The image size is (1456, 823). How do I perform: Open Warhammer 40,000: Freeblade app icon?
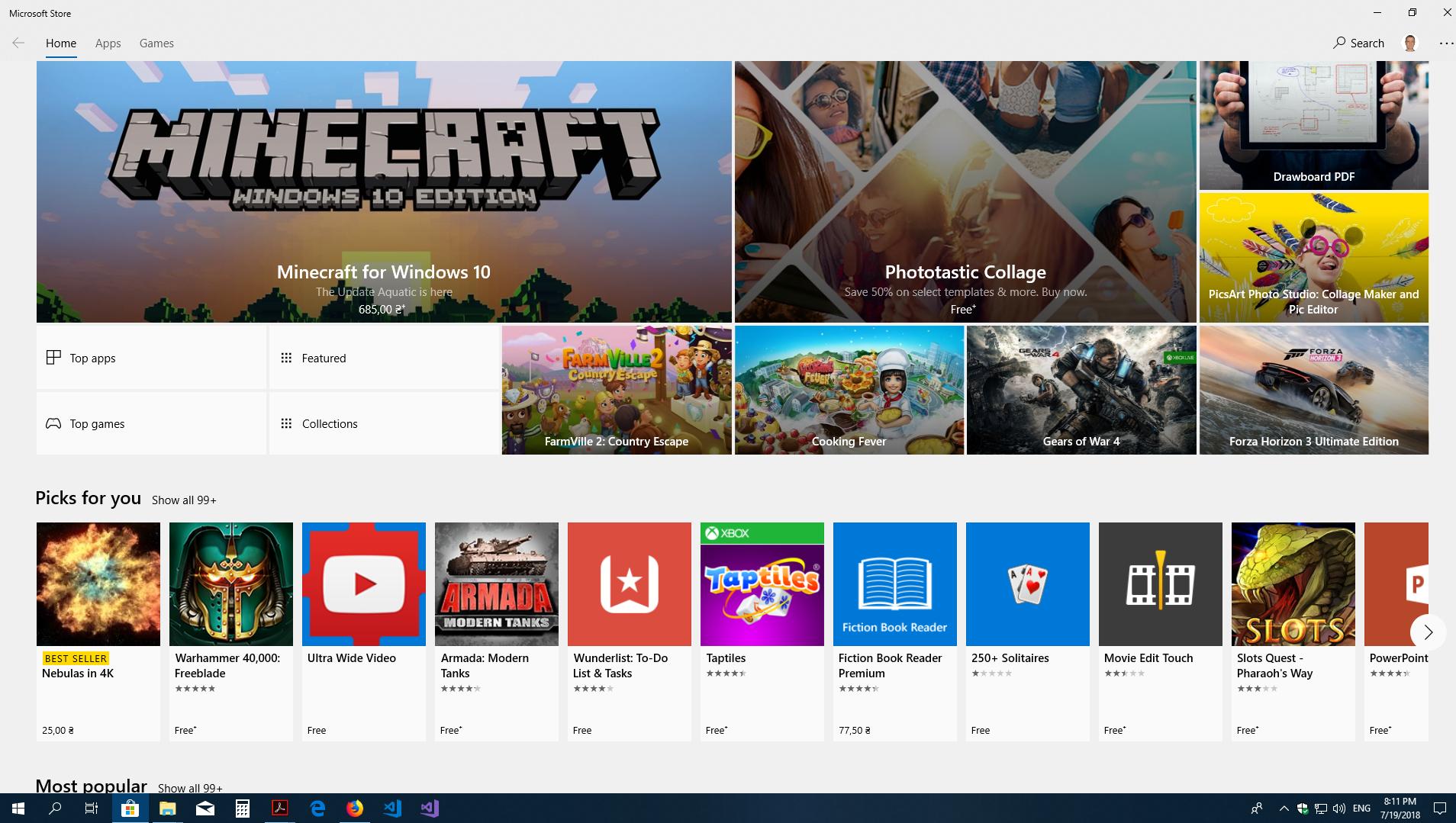tap(231, 584)
